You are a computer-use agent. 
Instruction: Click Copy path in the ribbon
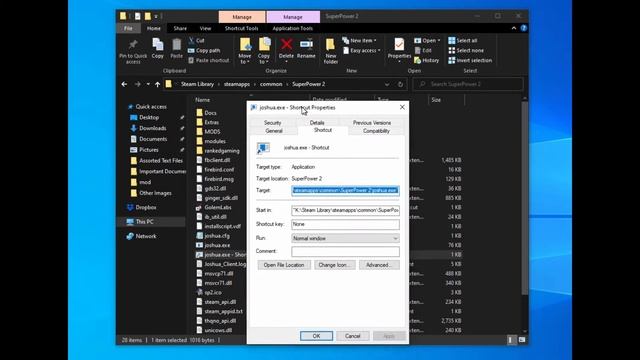[204, 50]
